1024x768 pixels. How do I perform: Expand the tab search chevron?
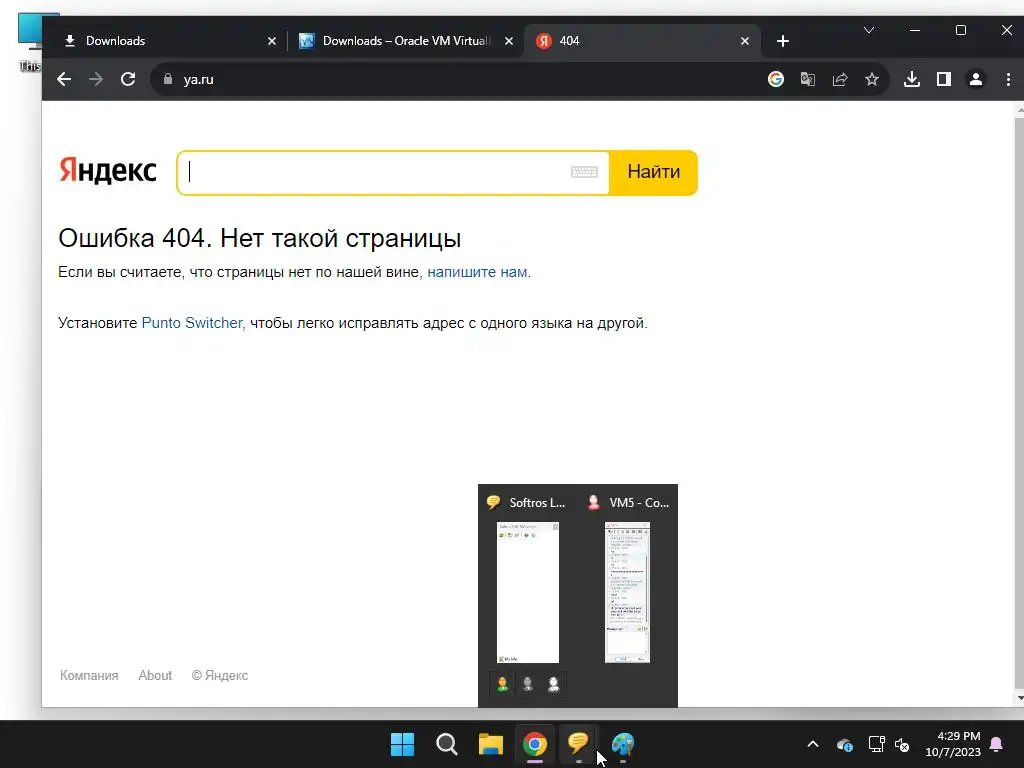click(869, 30)
